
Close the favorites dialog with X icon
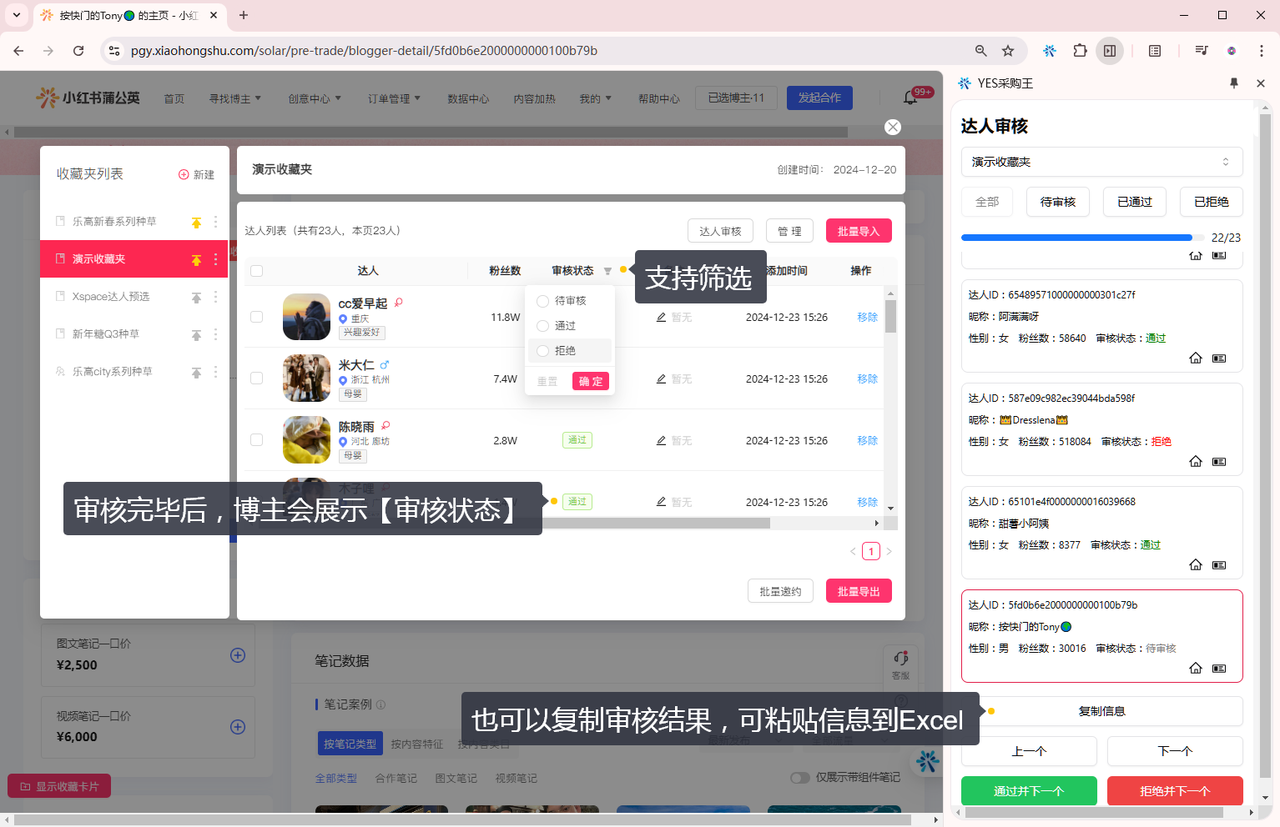point(893,127)
